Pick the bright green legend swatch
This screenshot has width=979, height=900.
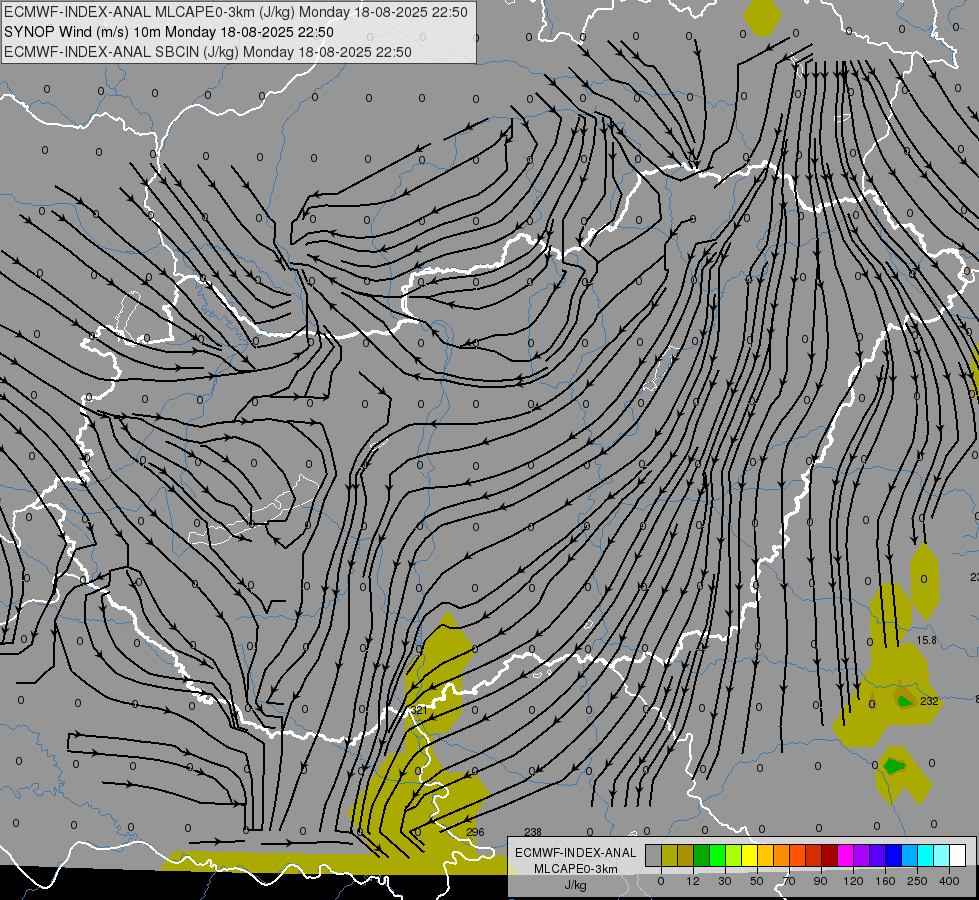coord(718,855)
